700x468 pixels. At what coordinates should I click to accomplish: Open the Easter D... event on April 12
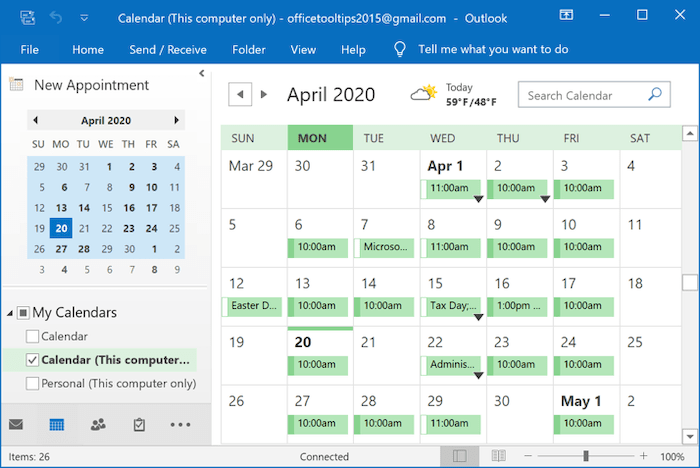[x=252, y=306]
